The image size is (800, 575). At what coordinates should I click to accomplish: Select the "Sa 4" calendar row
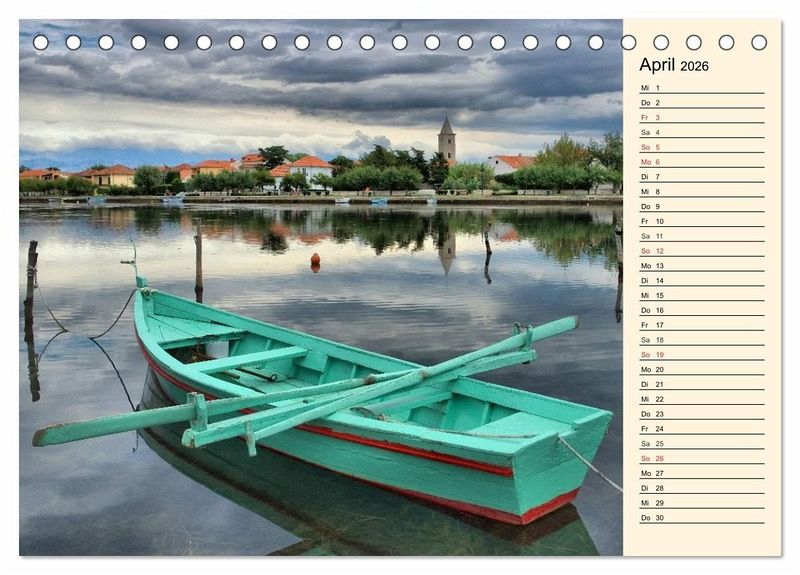click(x=702, y=132)
